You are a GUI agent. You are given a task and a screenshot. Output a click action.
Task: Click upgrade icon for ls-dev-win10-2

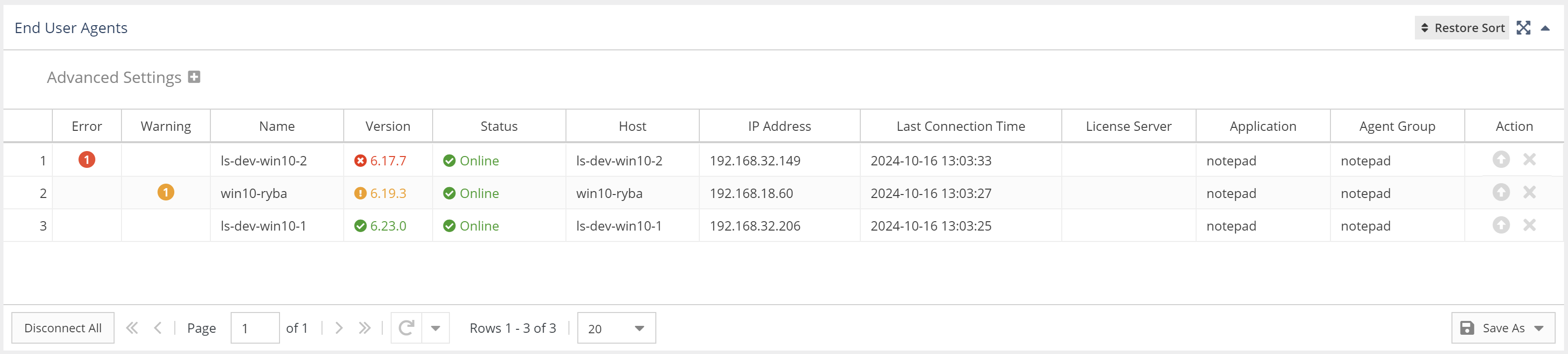[1501, 159]
